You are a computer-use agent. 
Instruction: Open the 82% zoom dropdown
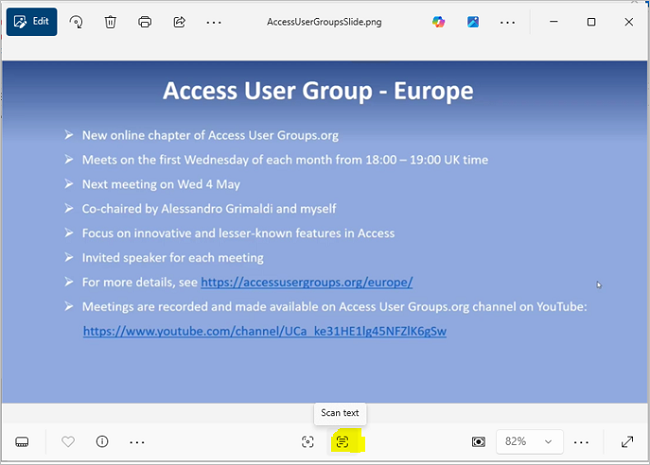(529, 442)
